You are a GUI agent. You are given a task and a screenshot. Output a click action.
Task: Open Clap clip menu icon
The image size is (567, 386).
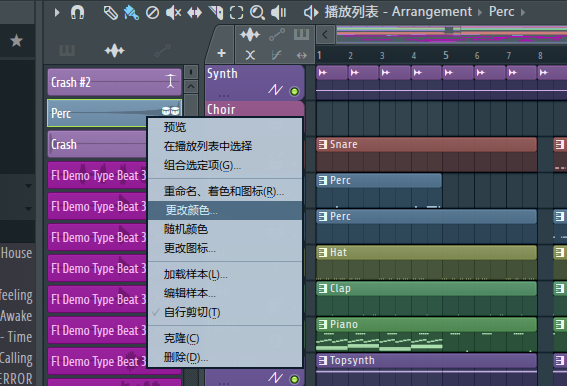click(x=322, y=288)
